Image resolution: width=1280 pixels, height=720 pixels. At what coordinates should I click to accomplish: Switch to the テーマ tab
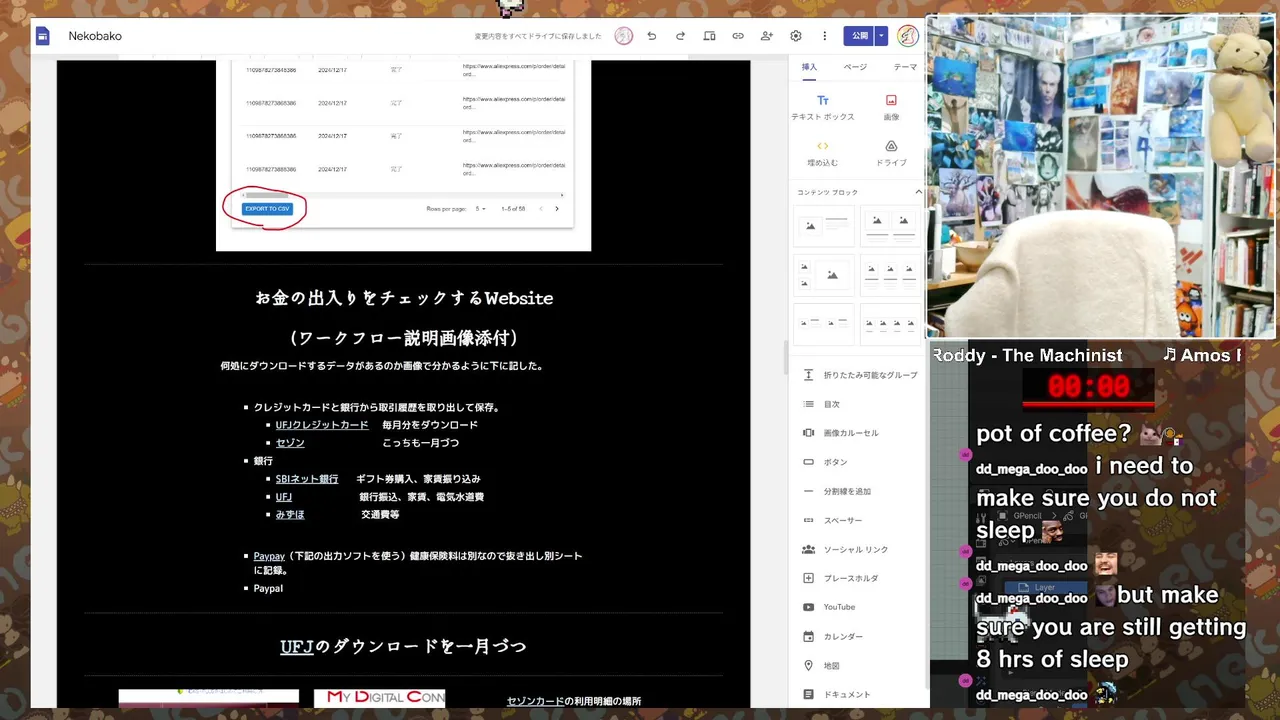(x=905, y=67)
